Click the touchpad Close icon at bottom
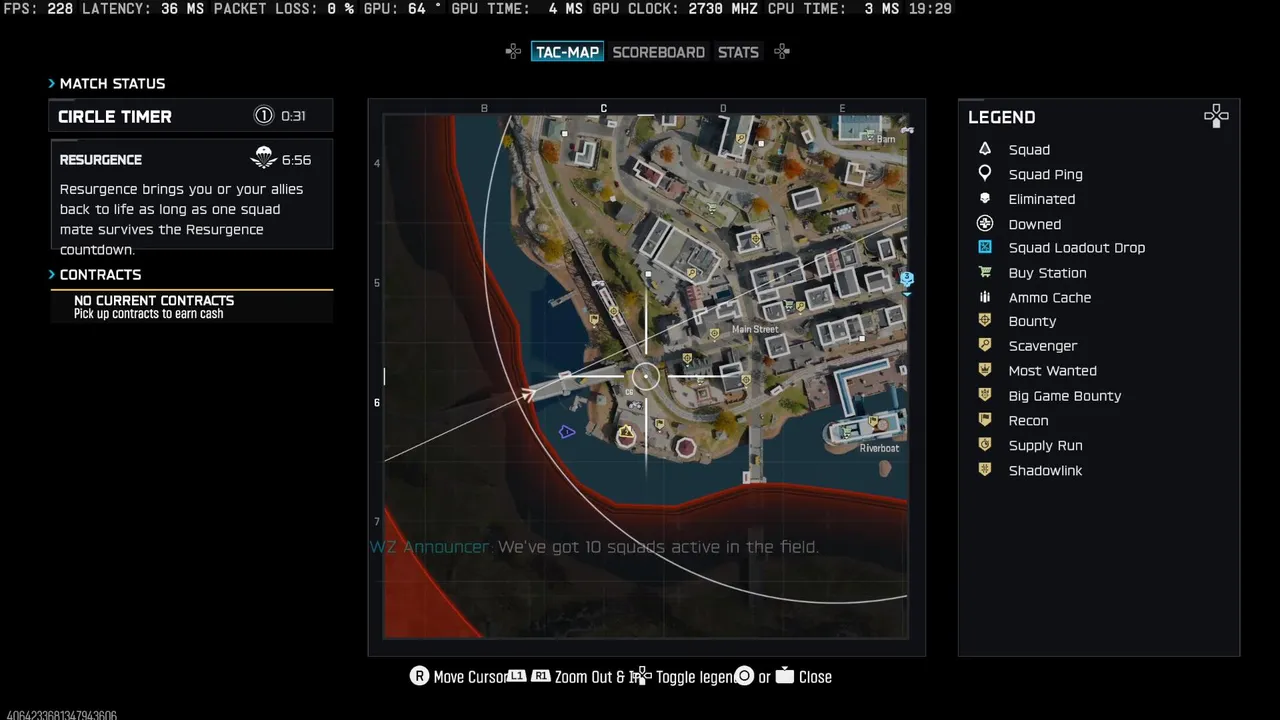Screen dimensions: 1280x720 click(785, 676)
